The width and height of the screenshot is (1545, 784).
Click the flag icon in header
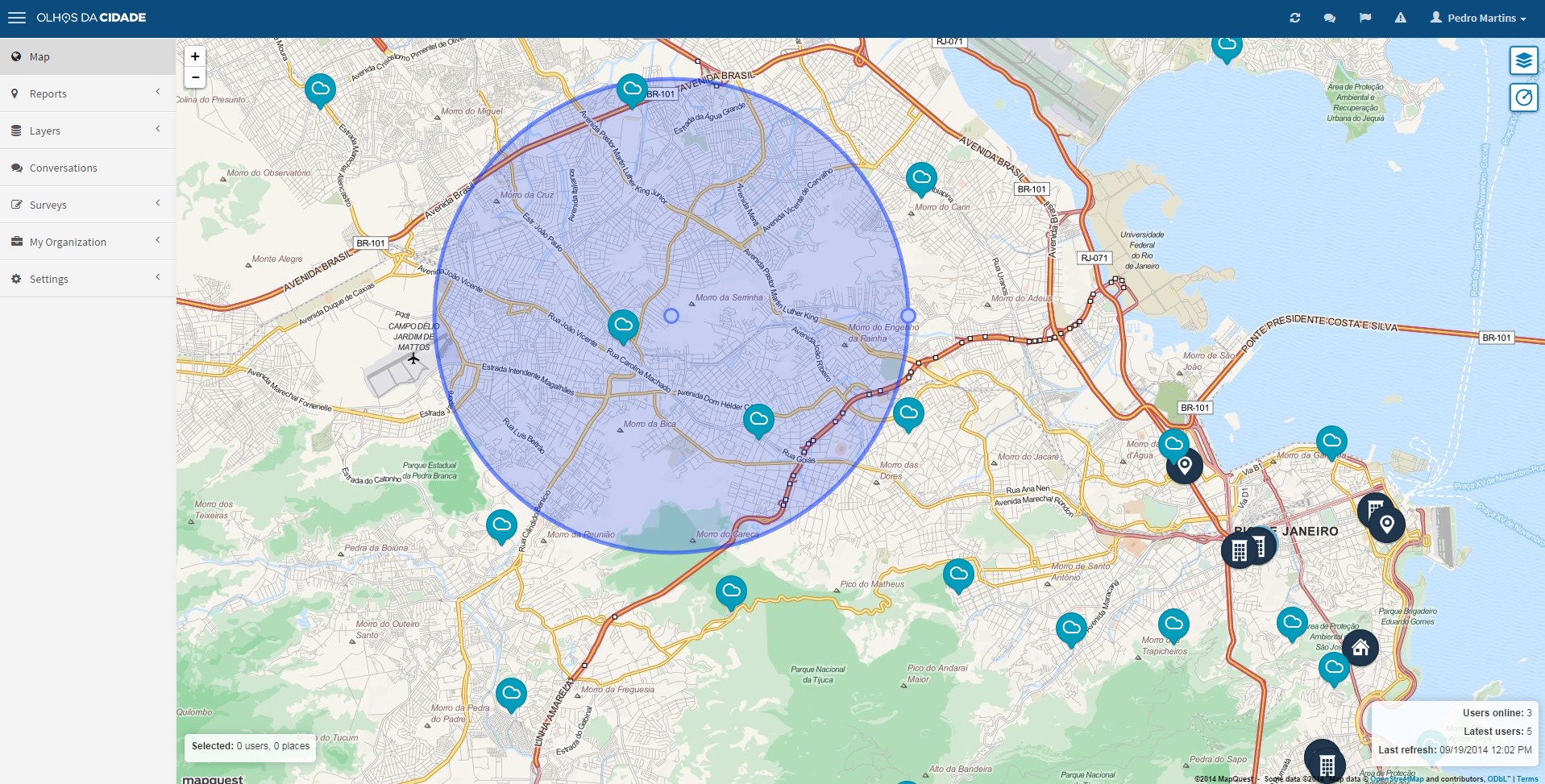coord(1365,18)
